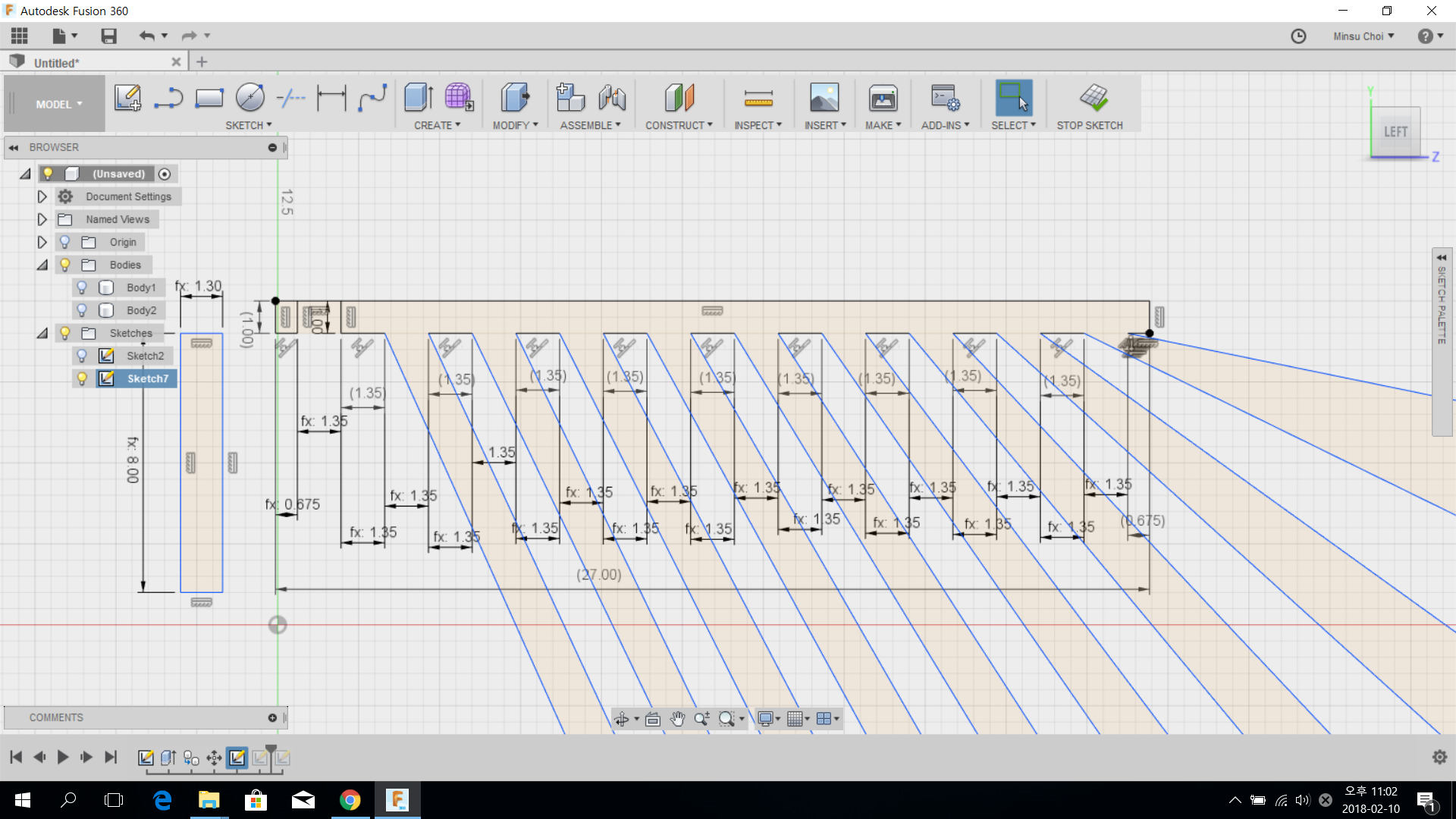Toggle visibility bulb of Sketch7
This screenshot has height=819, width=1456.
(82, 378)
